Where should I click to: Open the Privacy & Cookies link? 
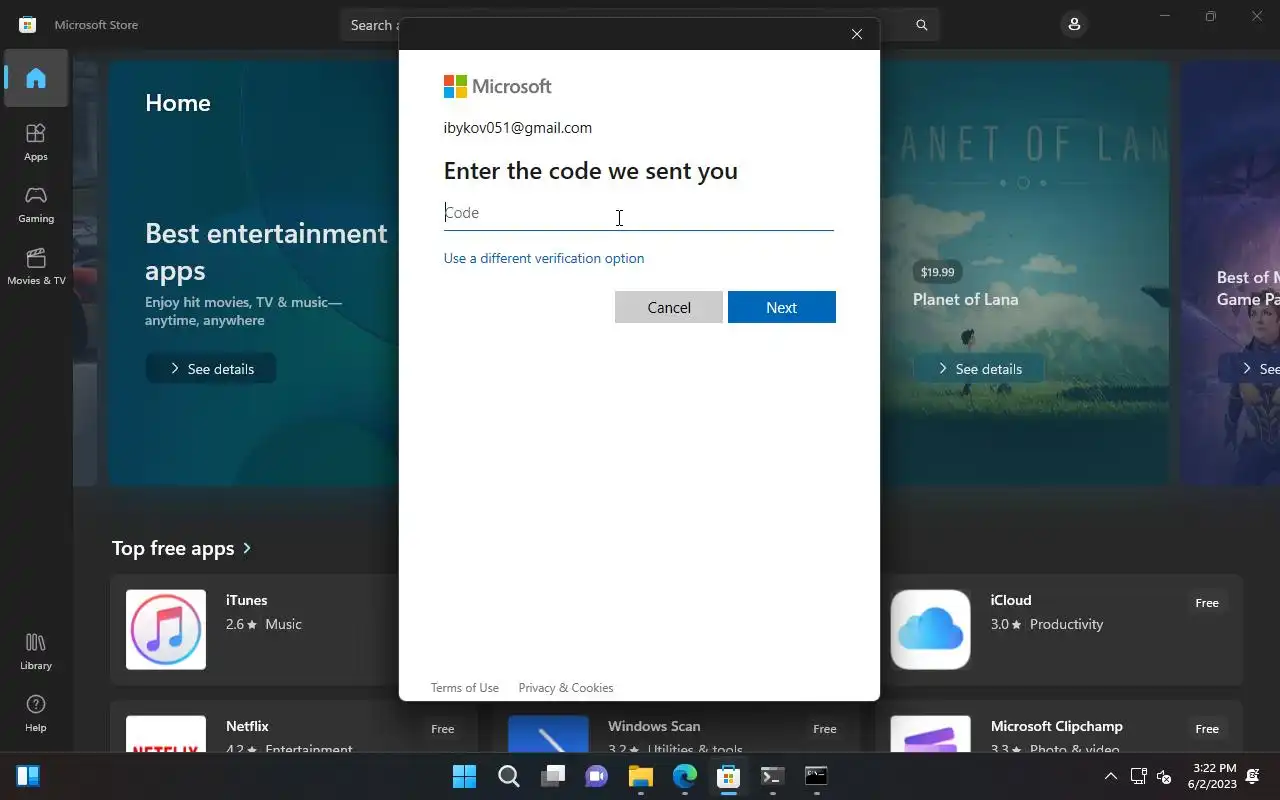tap(566, 688)
